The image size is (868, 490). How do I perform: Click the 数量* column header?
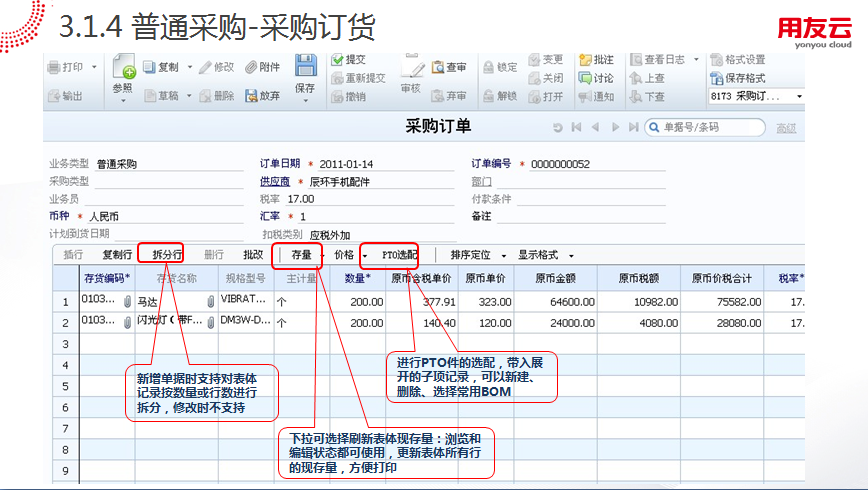pos(358,278)
